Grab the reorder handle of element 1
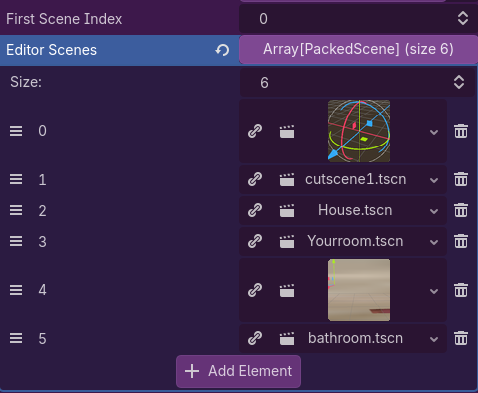 point(16,179)
